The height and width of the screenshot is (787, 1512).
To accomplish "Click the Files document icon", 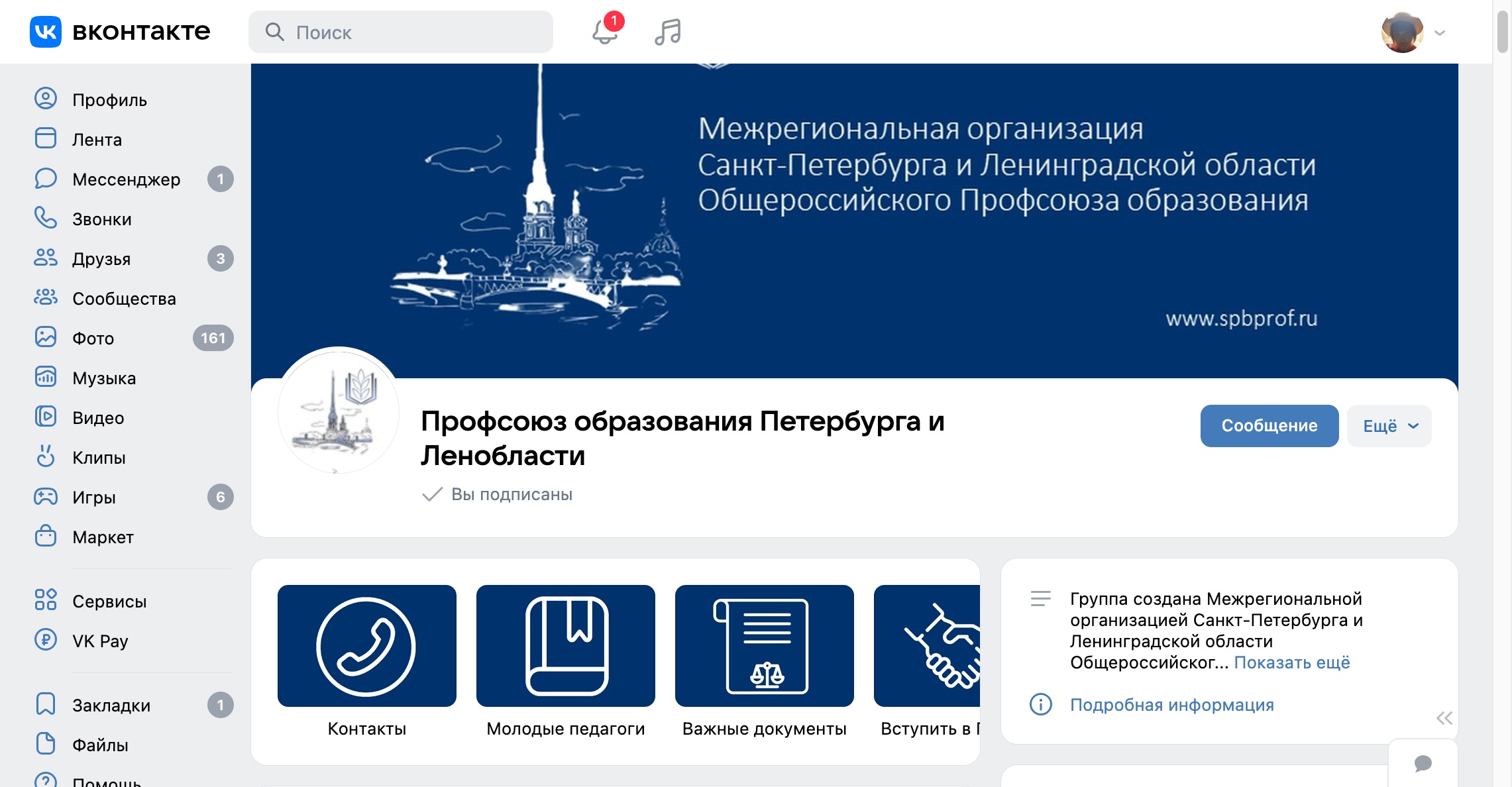I will pos(46,744).
